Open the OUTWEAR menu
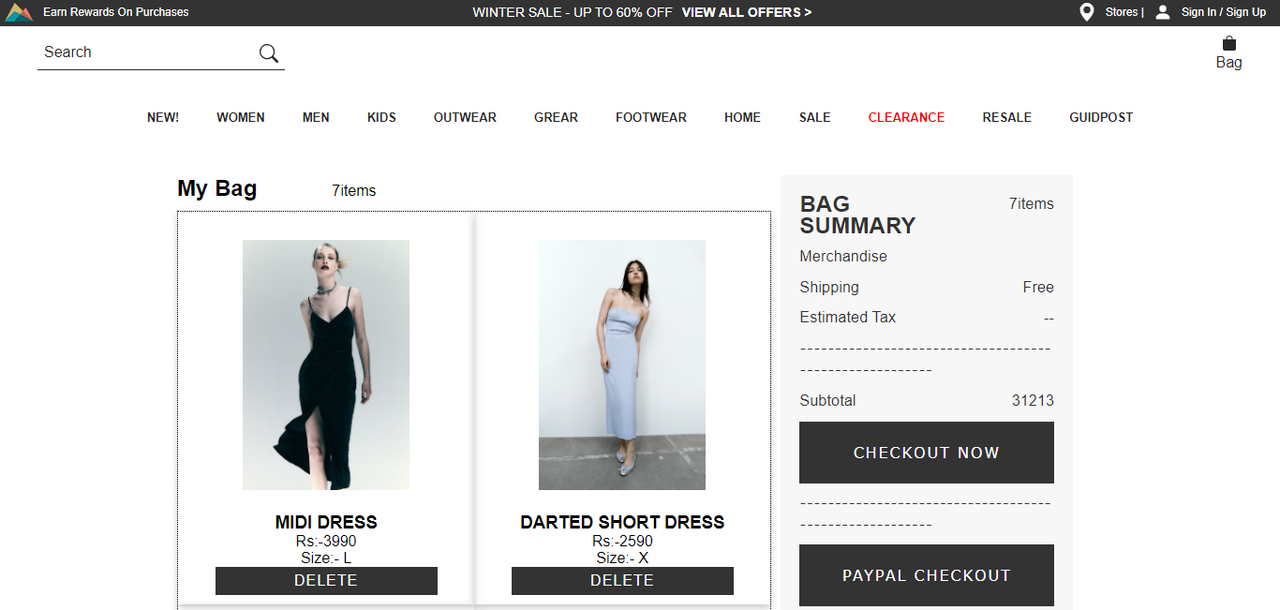 465,117
